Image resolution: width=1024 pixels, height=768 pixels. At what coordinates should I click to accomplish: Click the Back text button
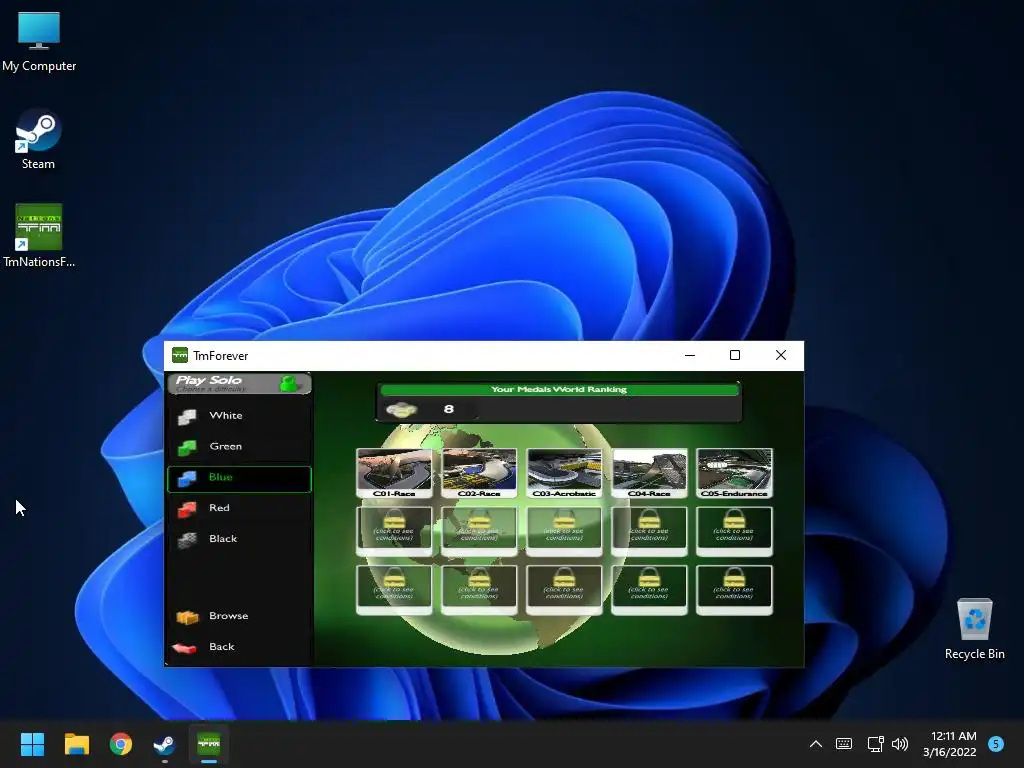click(x=221, y=646)
